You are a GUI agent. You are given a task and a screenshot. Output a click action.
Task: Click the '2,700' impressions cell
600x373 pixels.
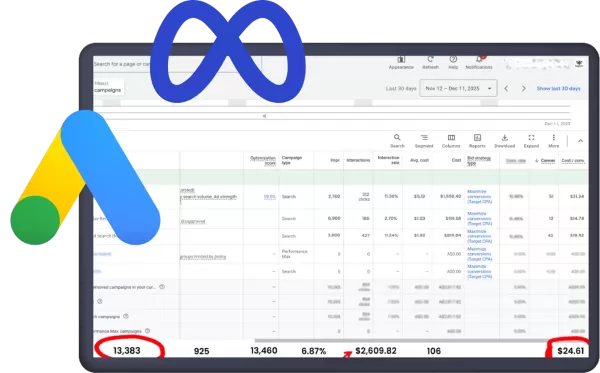[334, 196]
